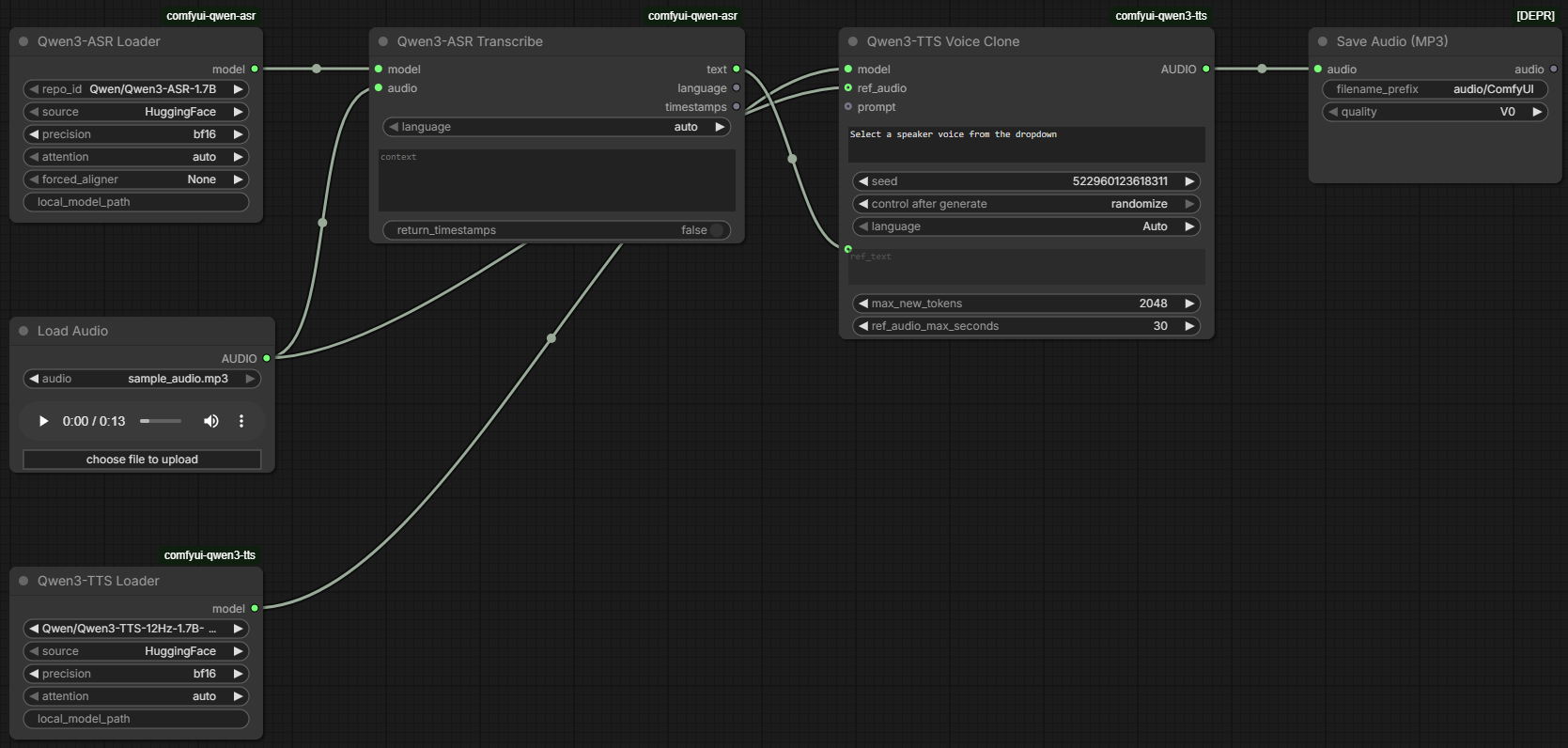Click Transcribe text output port

tap(737, 69)
